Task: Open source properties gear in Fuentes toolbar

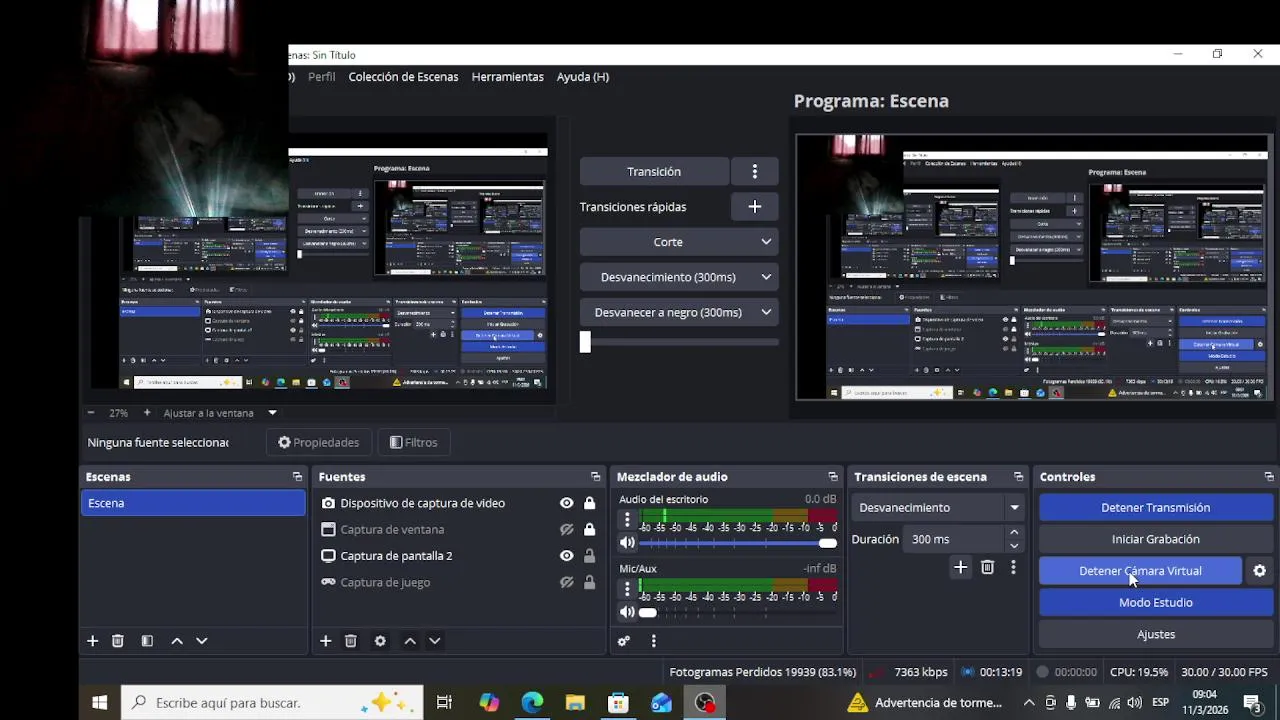Action: pyautogui.click(x=380, y=641)
